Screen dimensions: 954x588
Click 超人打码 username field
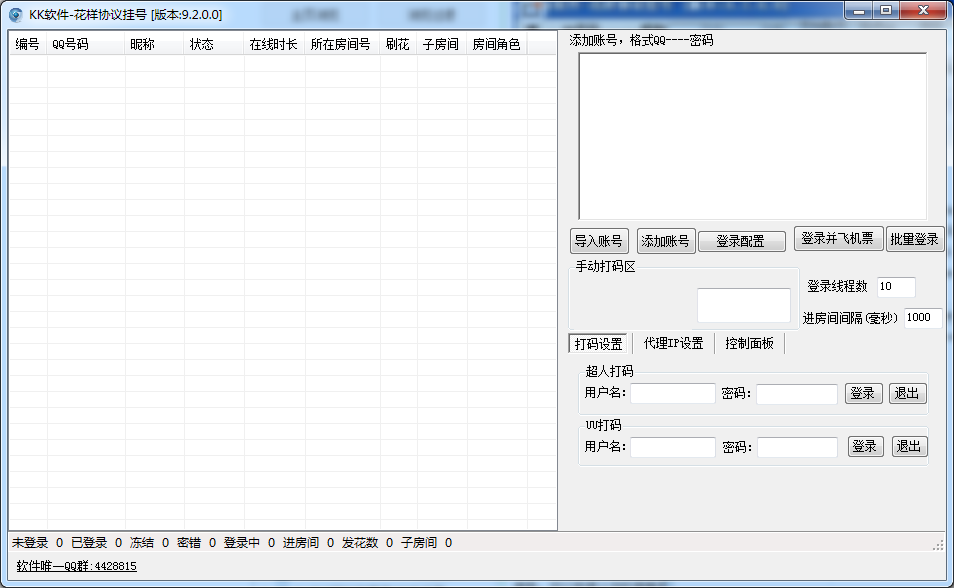(x=672, y=394)
